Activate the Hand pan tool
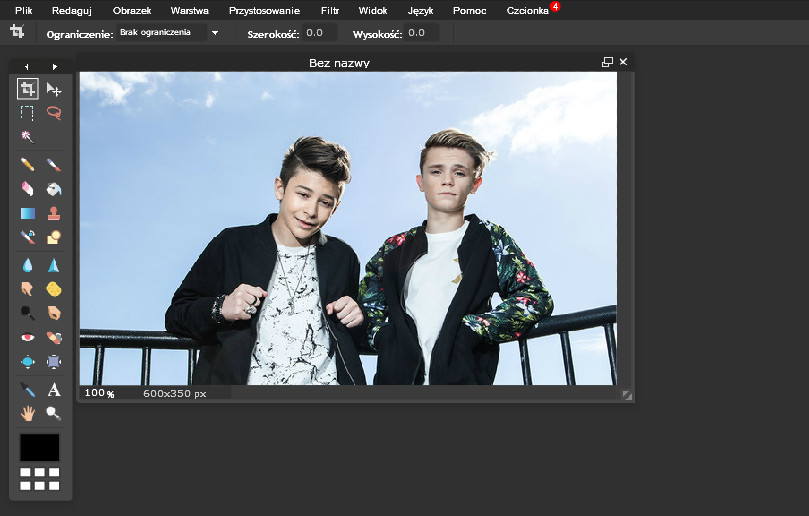This screenshot has width=809, height=516. pos(28,412)
